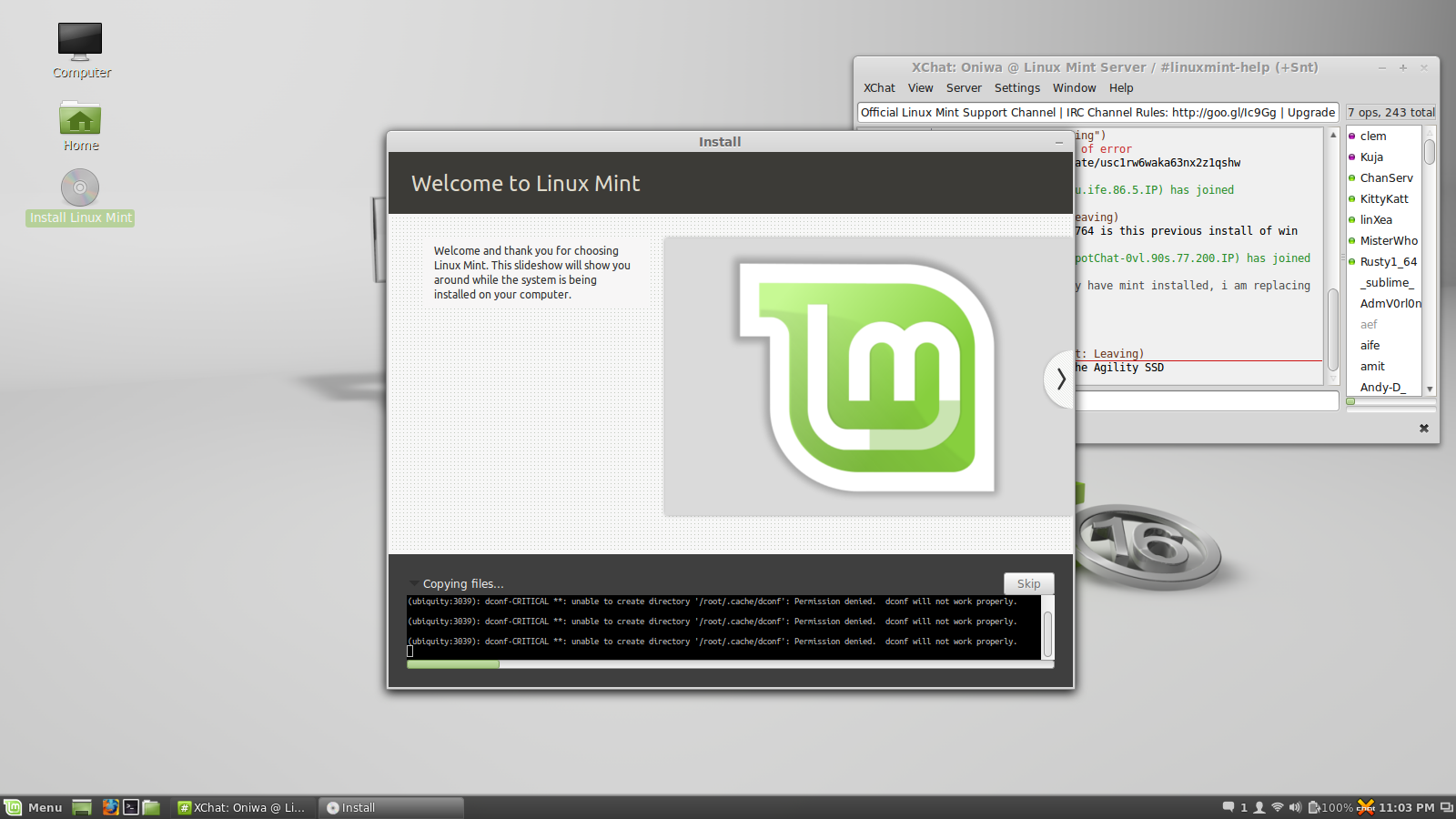Viewport: 1456px width, 819px height.
Task: Click the XChat close-tab X icon
Action: click(1424, 428)
